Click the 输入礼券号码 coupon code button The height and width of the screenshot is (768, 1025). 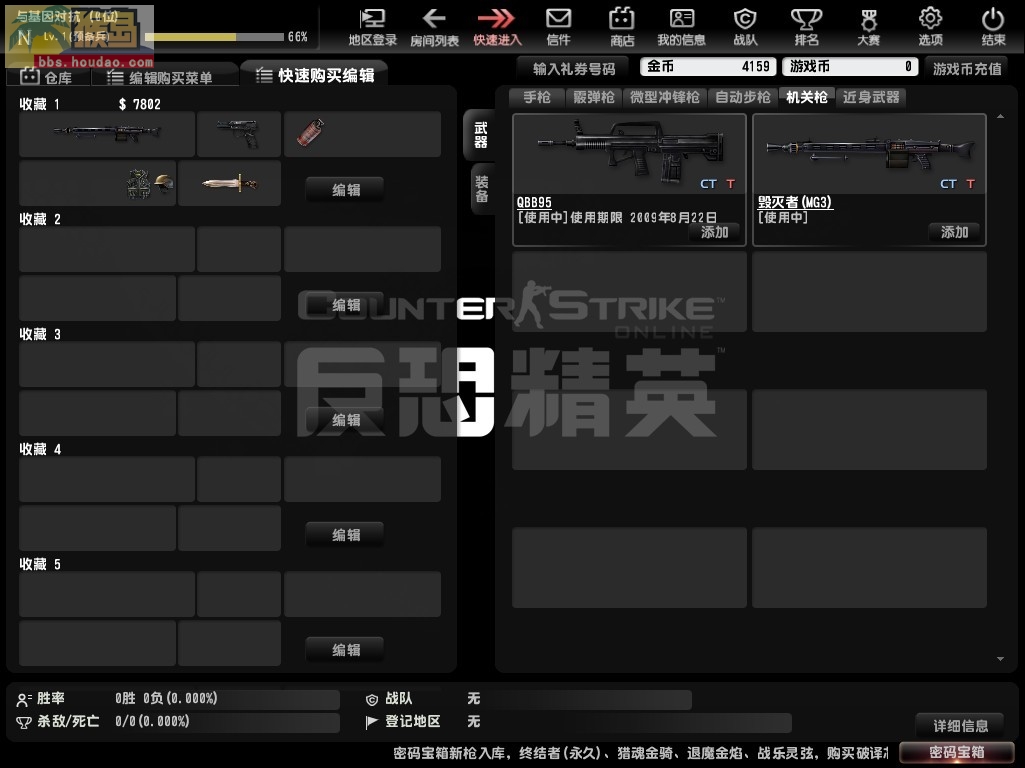[574, 69]
